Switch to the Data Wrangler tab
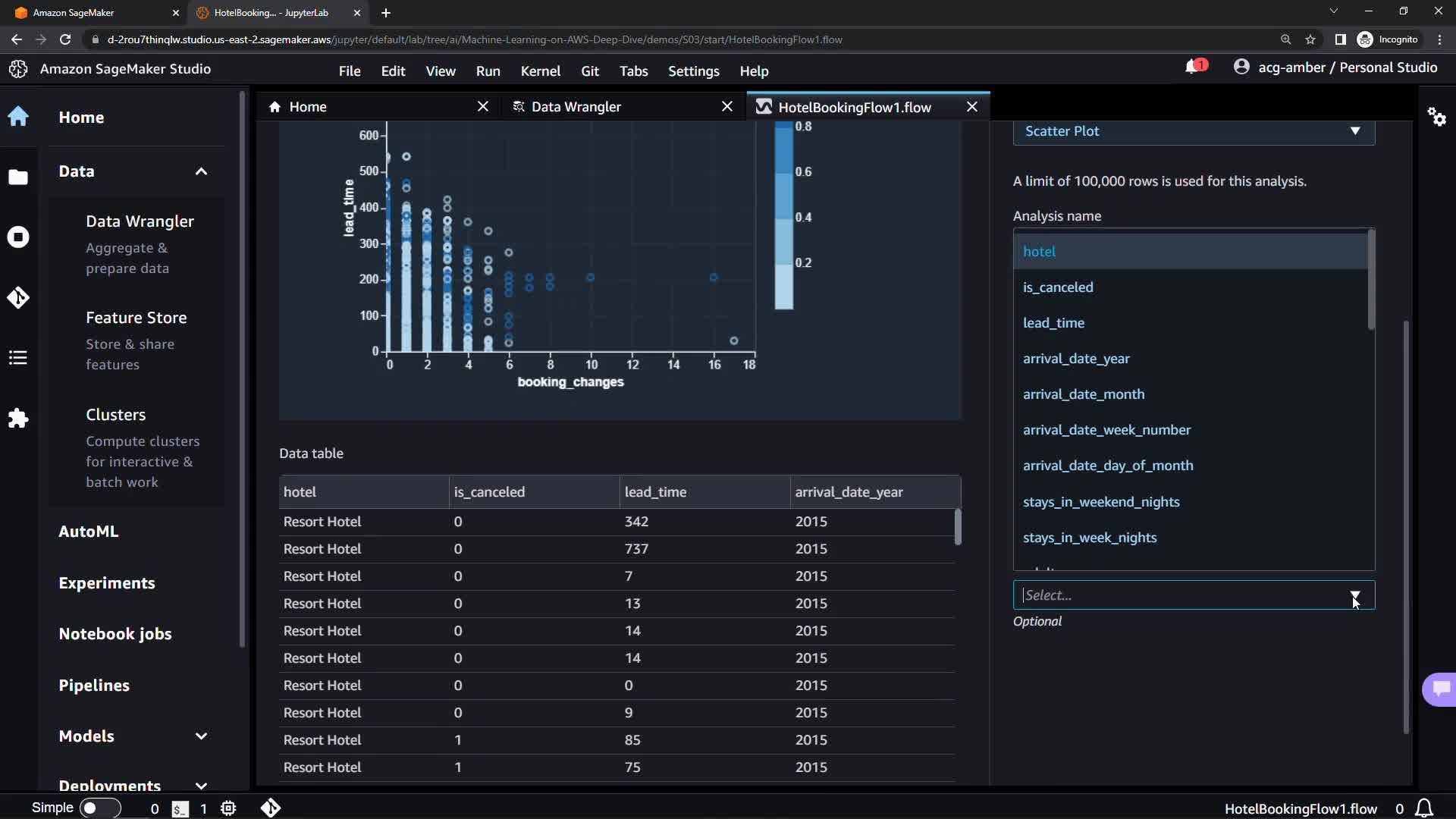Viewport: 1456px width, 819px height. click(x=576, y=107)
